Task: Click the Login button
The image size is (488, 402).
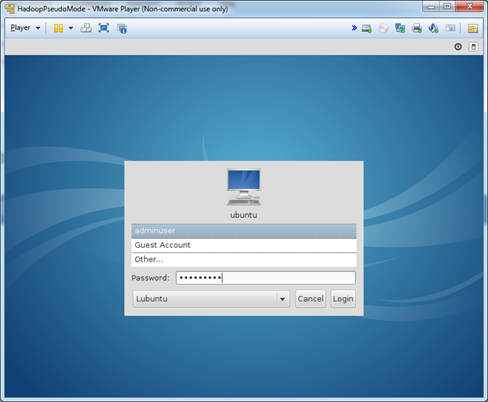Action: tap(343, 299)
